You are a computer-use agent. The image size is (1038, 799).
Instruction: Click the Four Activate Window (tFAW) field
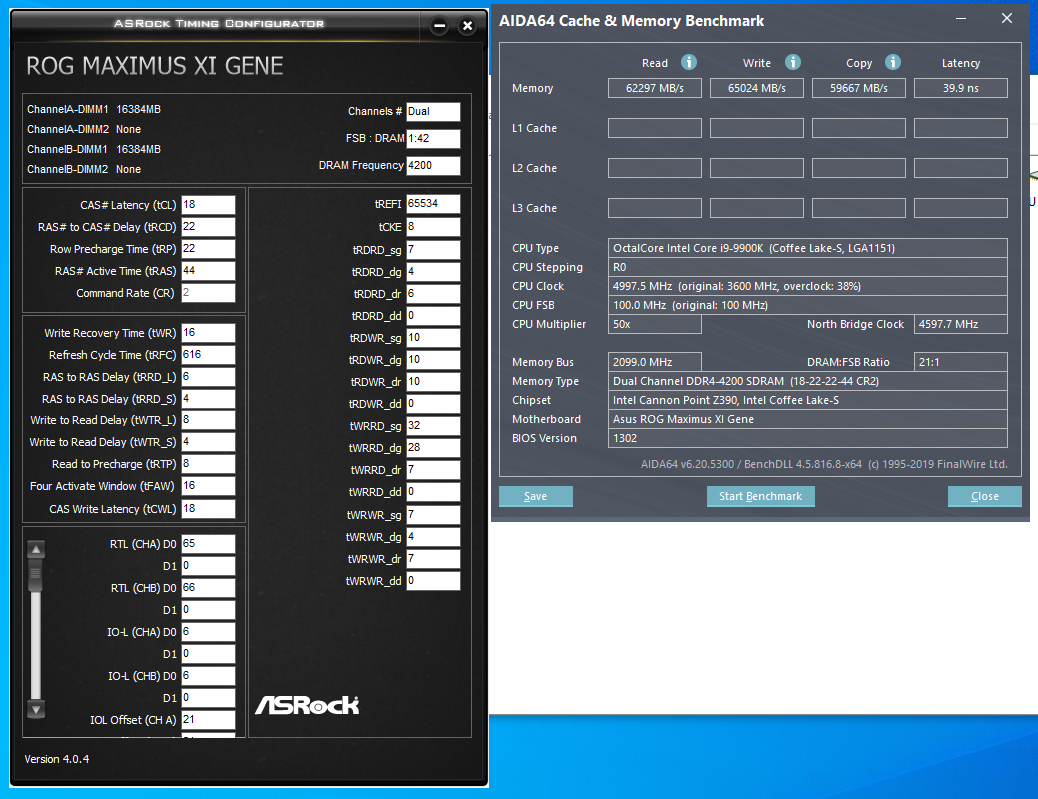tap(209, 486)
